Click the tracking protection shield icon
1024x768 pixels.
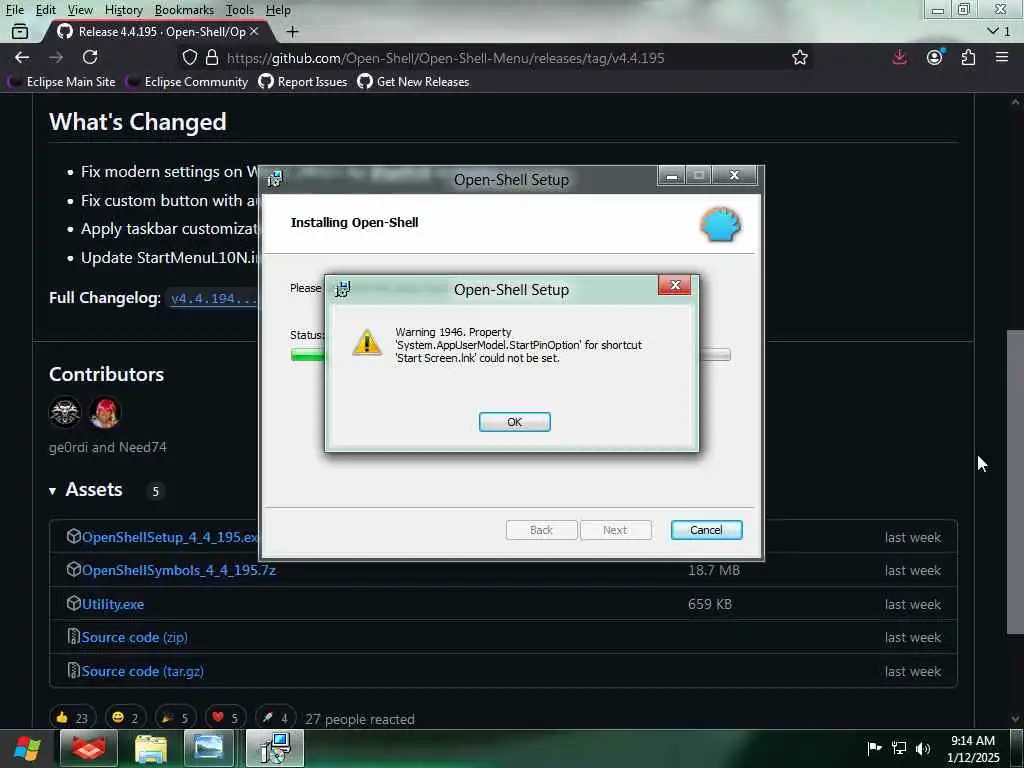pyautogui.click(x=189, y=57)
